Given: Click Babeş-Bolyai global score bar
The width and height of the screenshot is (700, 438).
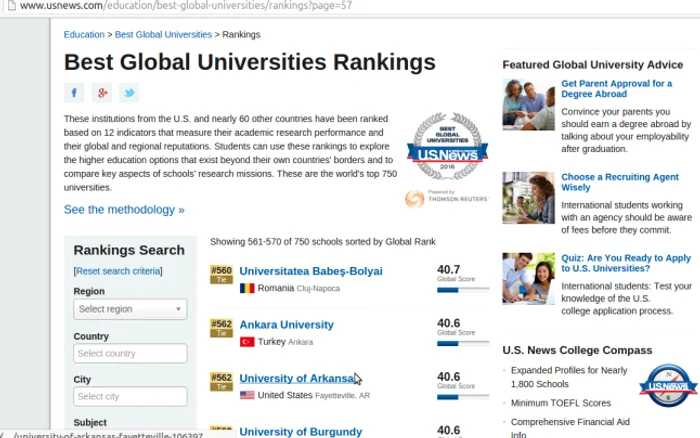Looking at the screenshot, I should tap(463, 290).
